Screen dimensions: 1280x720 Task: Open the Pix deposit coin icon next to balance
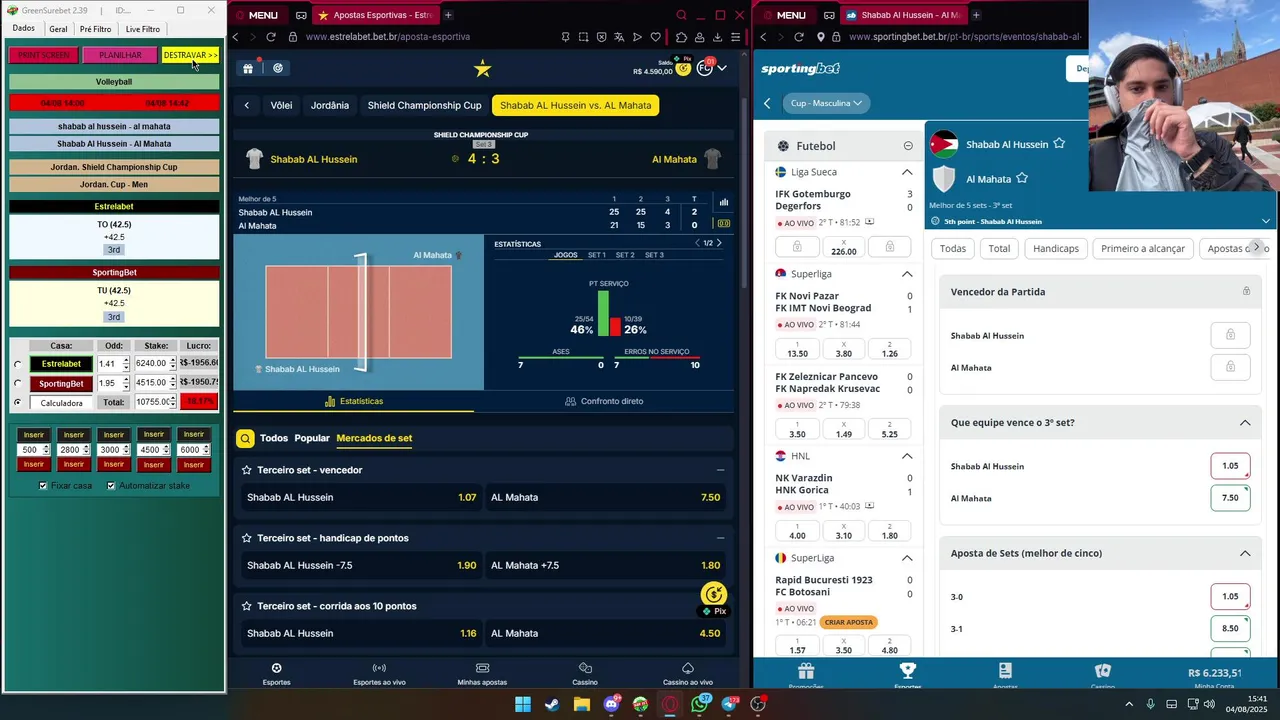tap(683, 68)
